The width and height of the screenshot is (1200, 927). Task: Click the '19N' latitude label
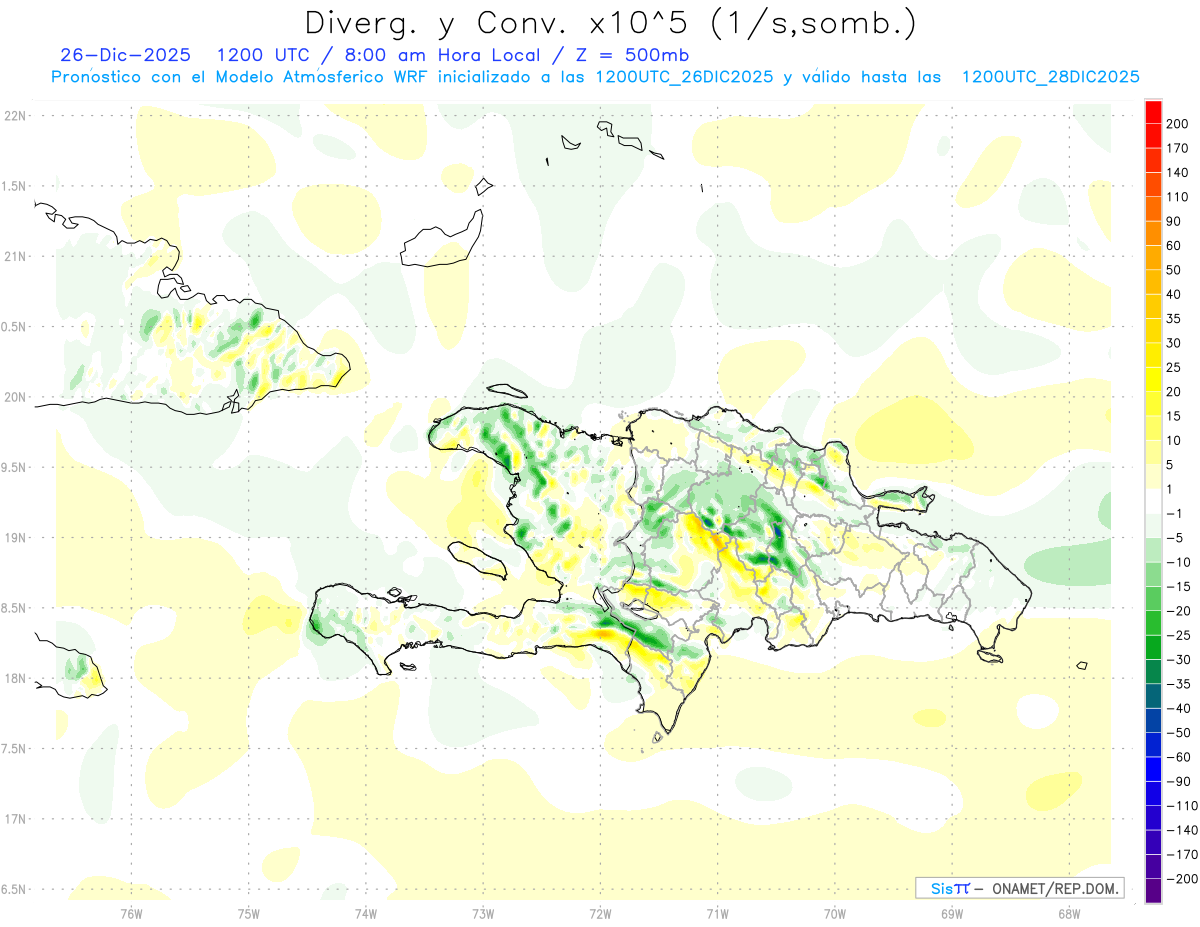point(14,537)
